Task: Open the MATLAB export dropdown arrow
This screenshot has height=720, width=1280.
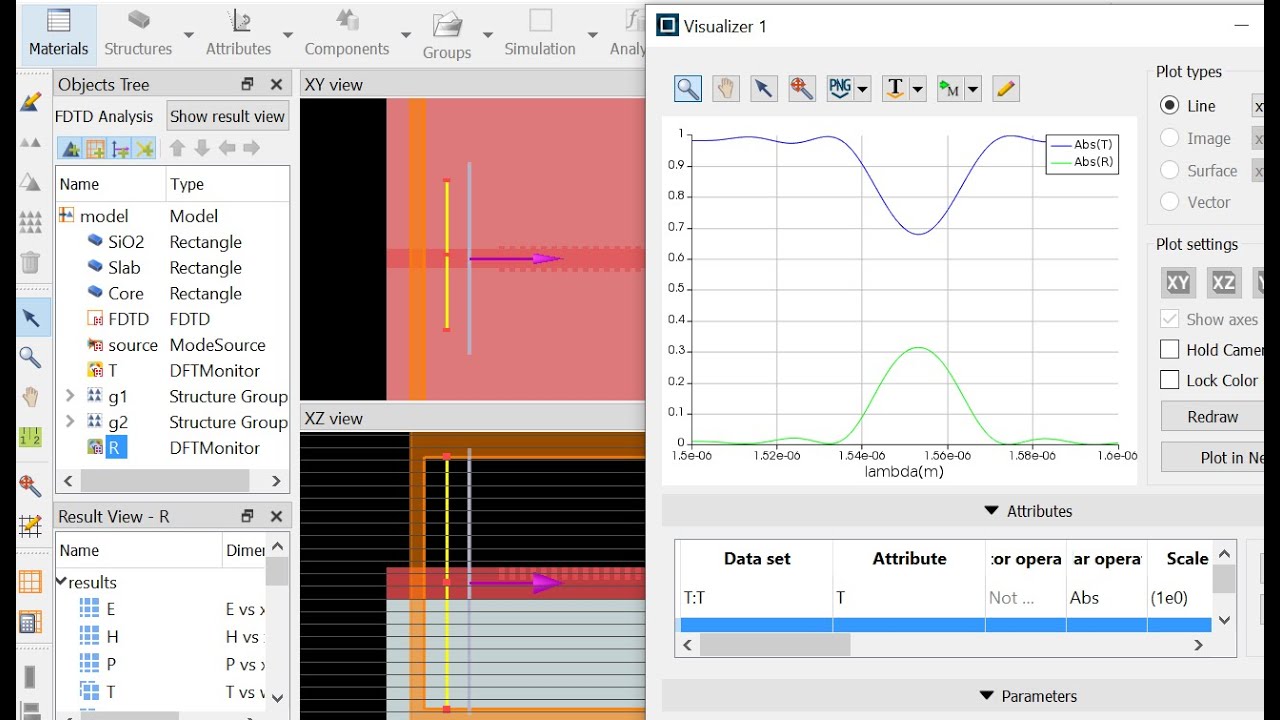Action: point(972,89)
